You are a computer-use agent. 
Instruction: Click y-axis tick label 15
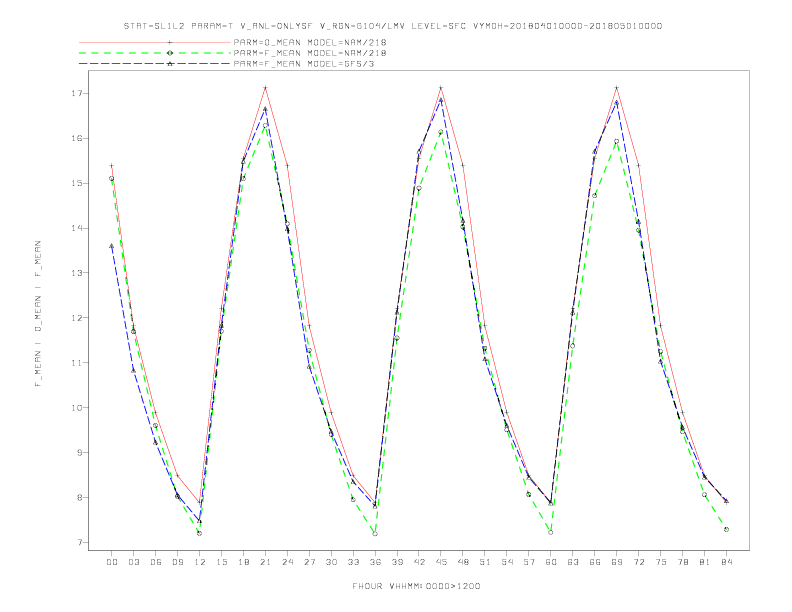pos(77,183)
